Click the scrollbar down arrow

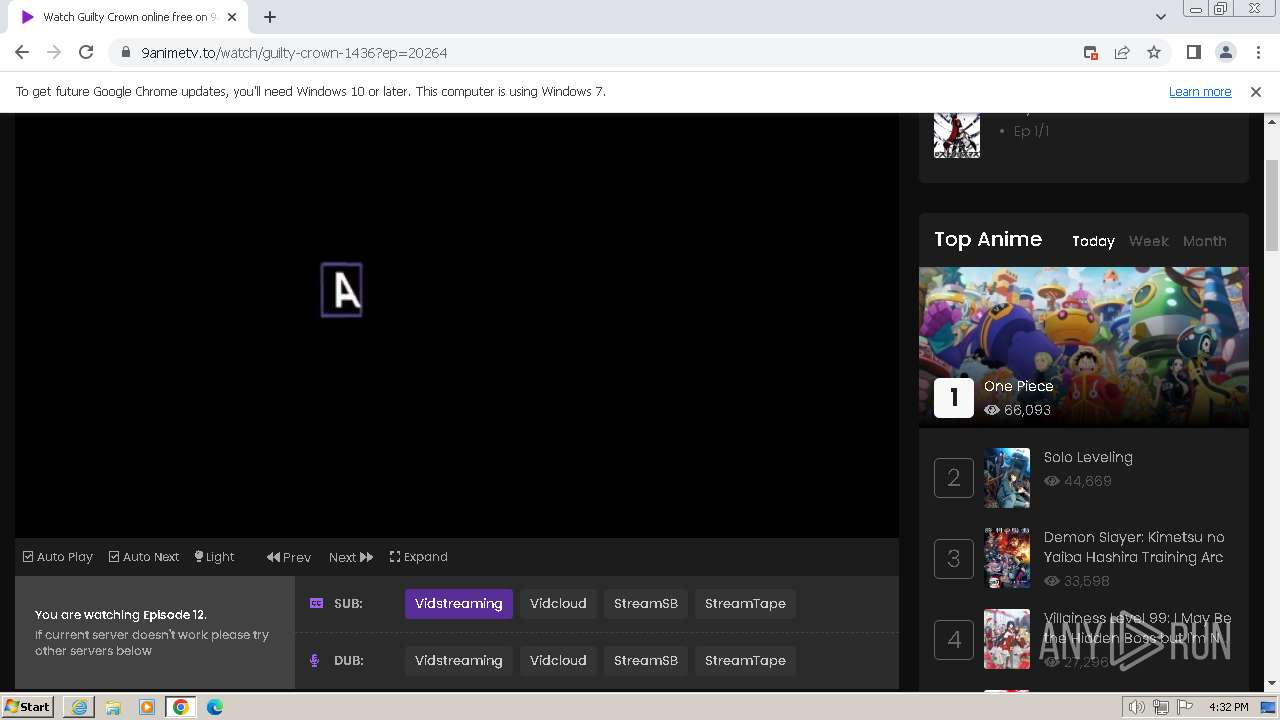1272,684
